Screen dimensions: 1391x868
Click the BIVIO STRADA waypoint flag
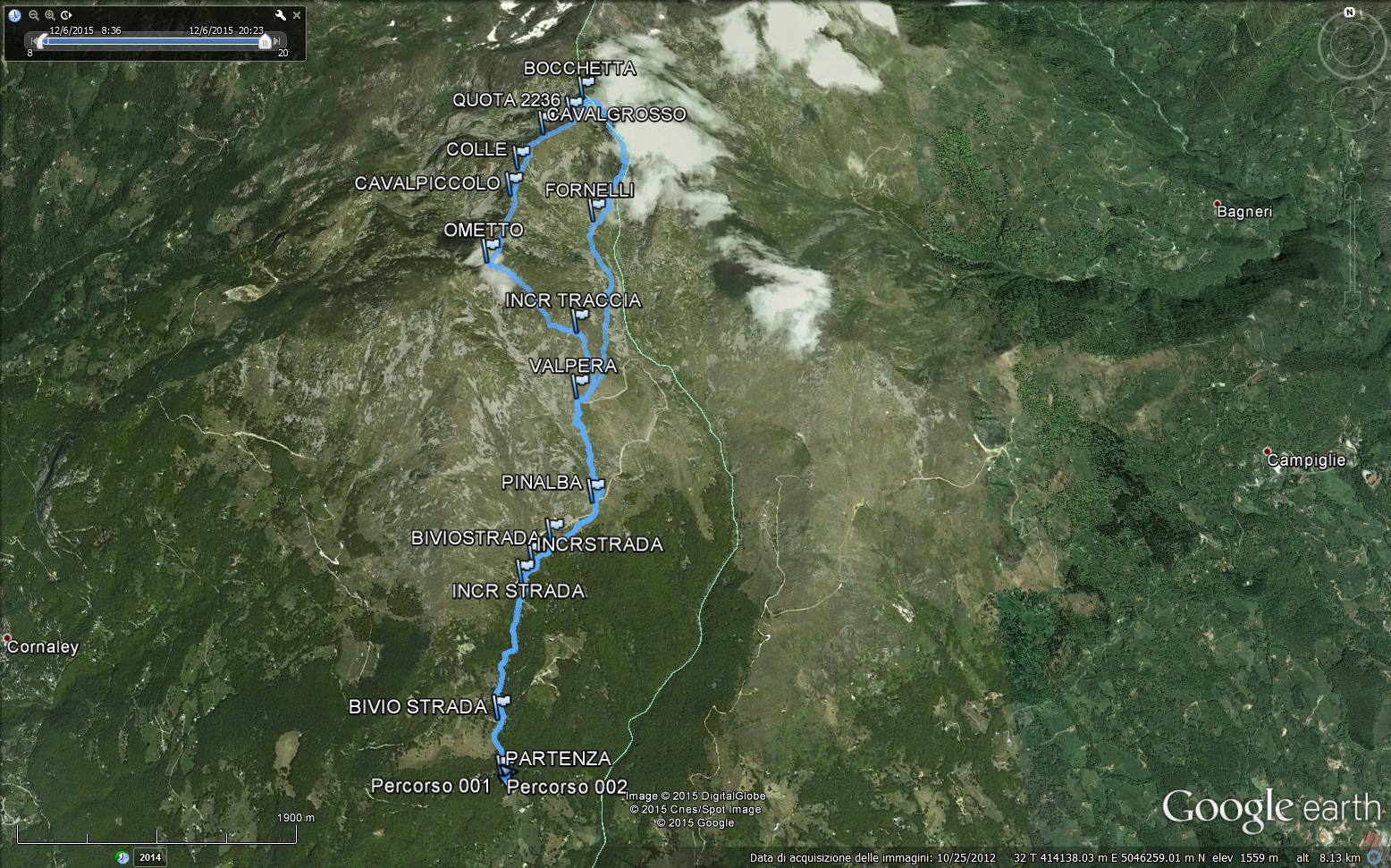tap(501, 704)
